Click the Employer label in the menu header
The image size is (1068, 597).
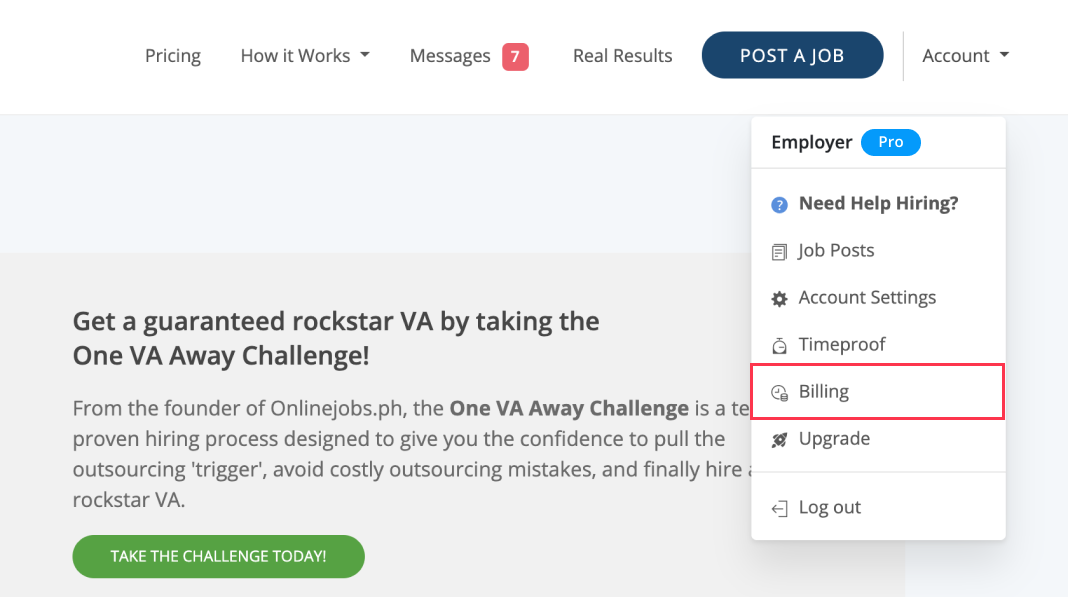811,143
